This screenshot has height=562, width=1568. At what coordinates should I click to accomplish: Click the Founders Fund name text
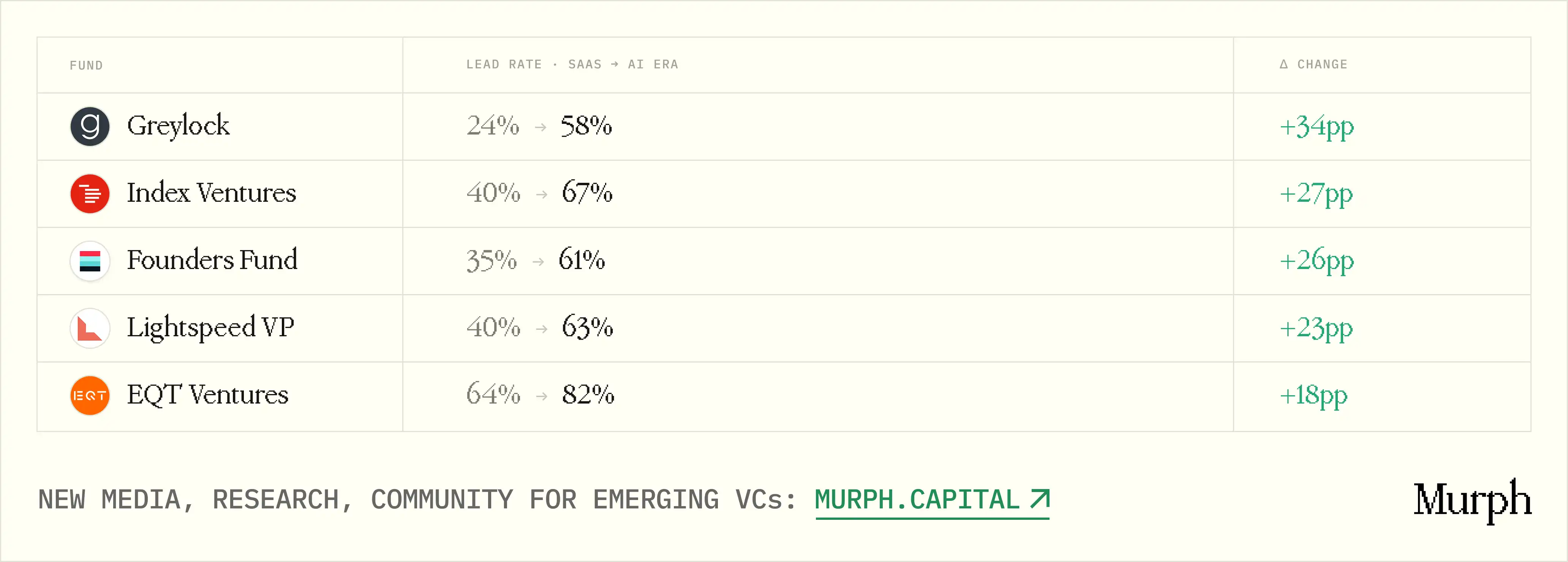pos(212,260)
